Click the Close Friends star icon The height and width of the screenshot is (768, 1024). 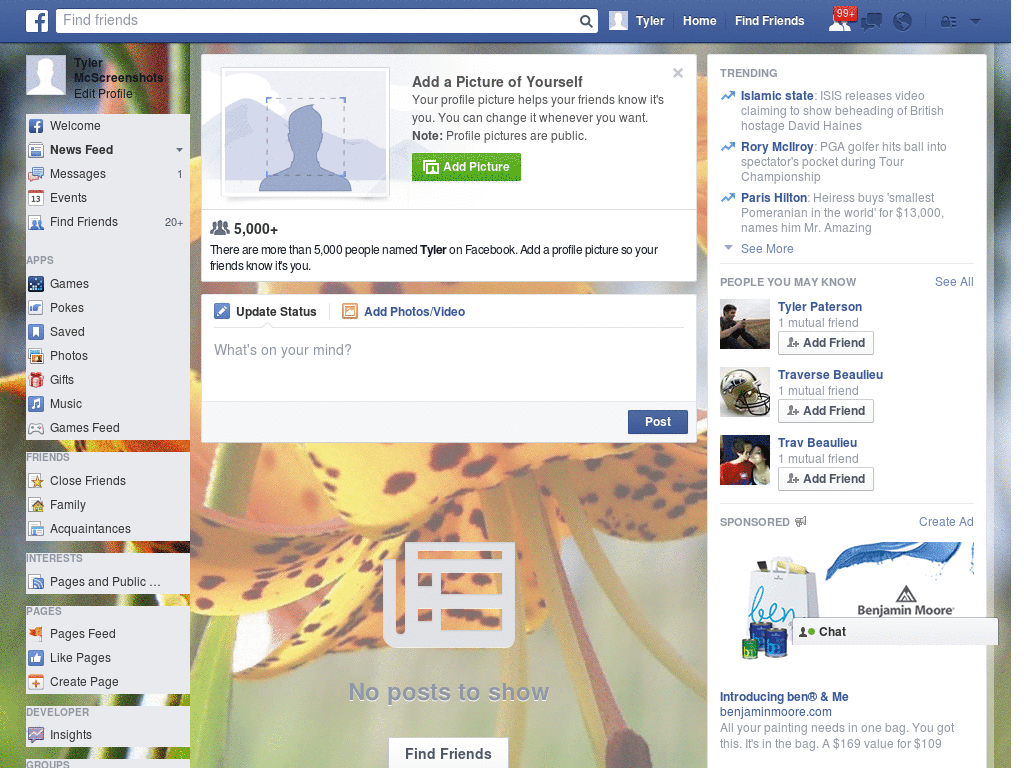[36, 481]
